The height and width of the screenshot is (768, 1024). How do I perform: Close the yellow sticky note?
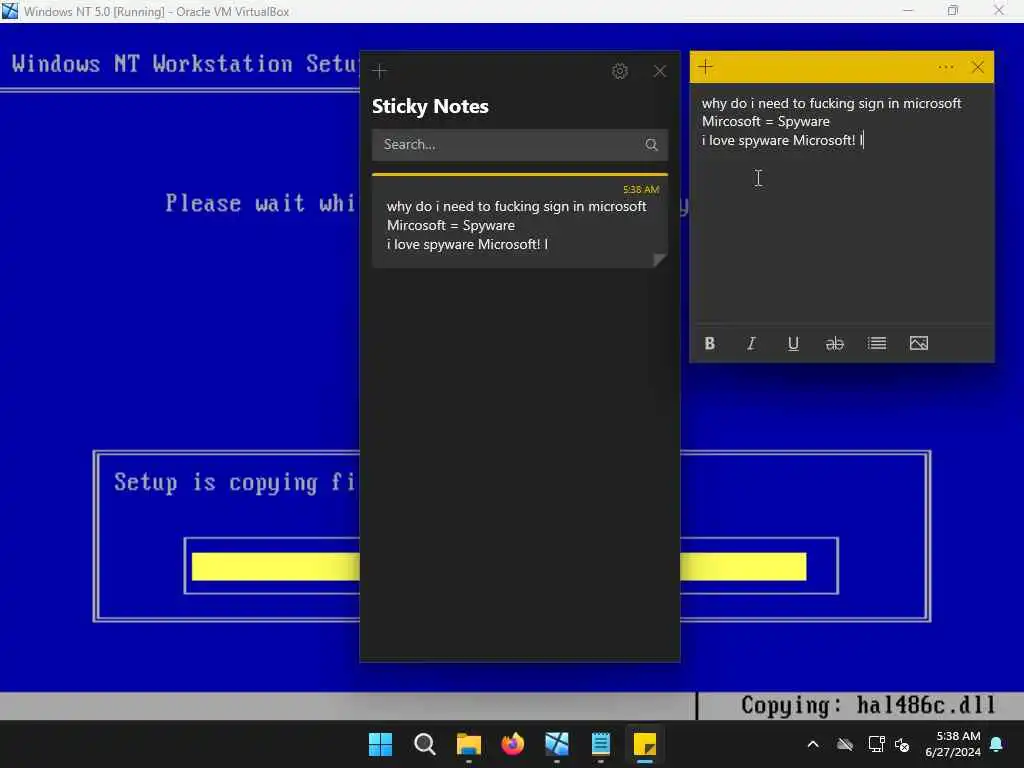coord(978,67)
